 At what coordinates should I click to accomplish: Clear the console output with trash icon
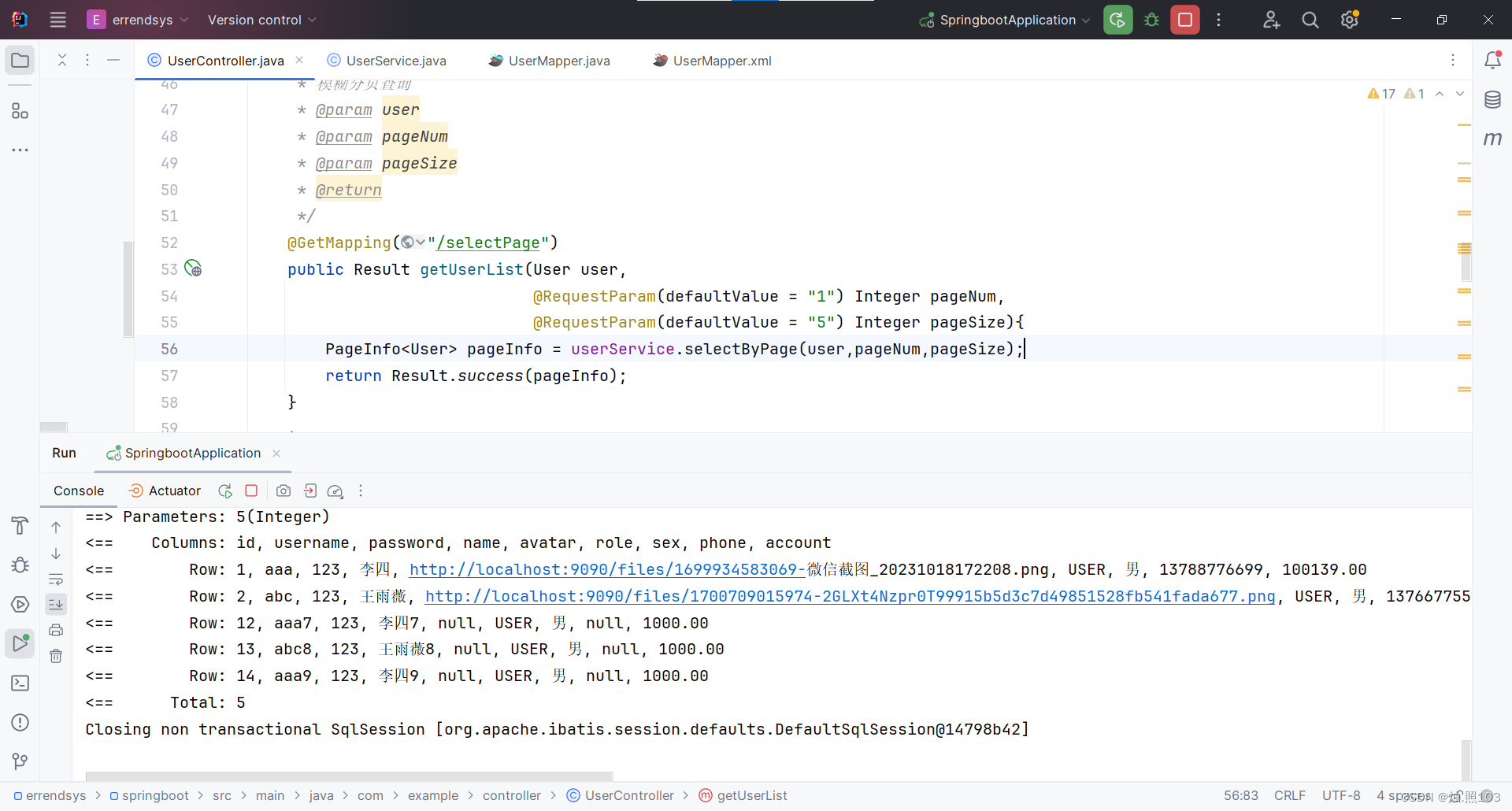(56, 656)
